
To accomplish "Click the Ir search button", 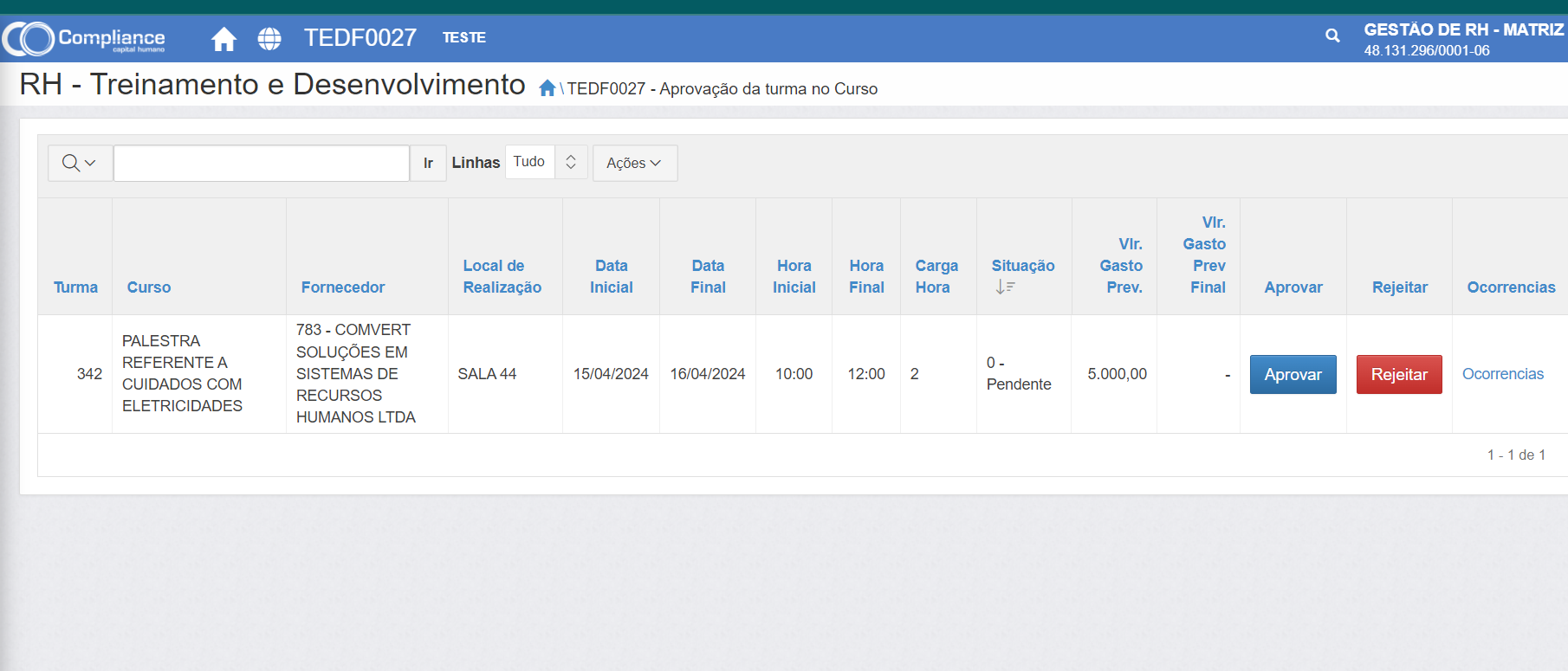I will pos(428,163).
